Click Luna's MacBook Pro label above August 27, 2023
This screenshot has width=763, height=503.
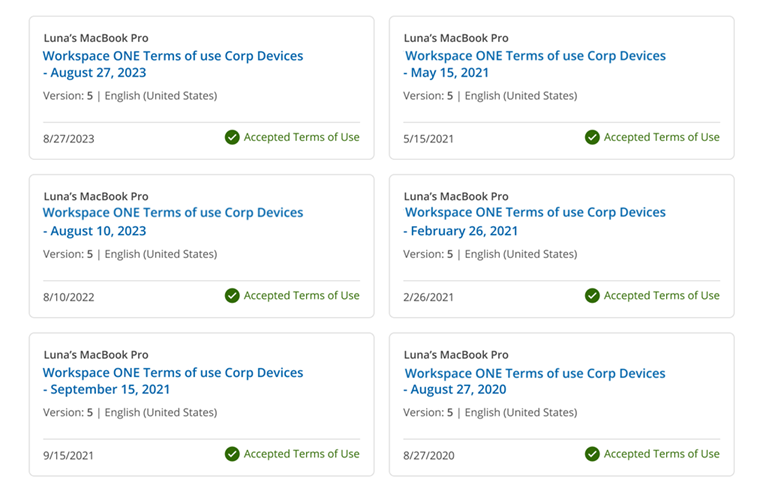tap(96, 38)
